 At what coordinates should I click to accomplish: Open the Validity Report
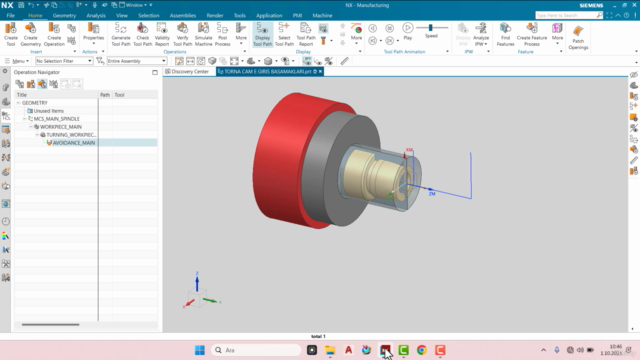(162, 34)
